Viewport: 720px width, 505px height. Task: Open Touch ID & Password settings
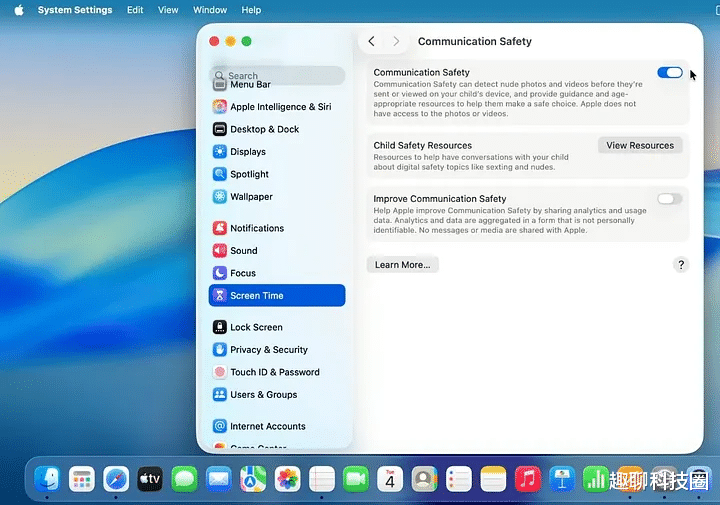(x=276, y=372)
